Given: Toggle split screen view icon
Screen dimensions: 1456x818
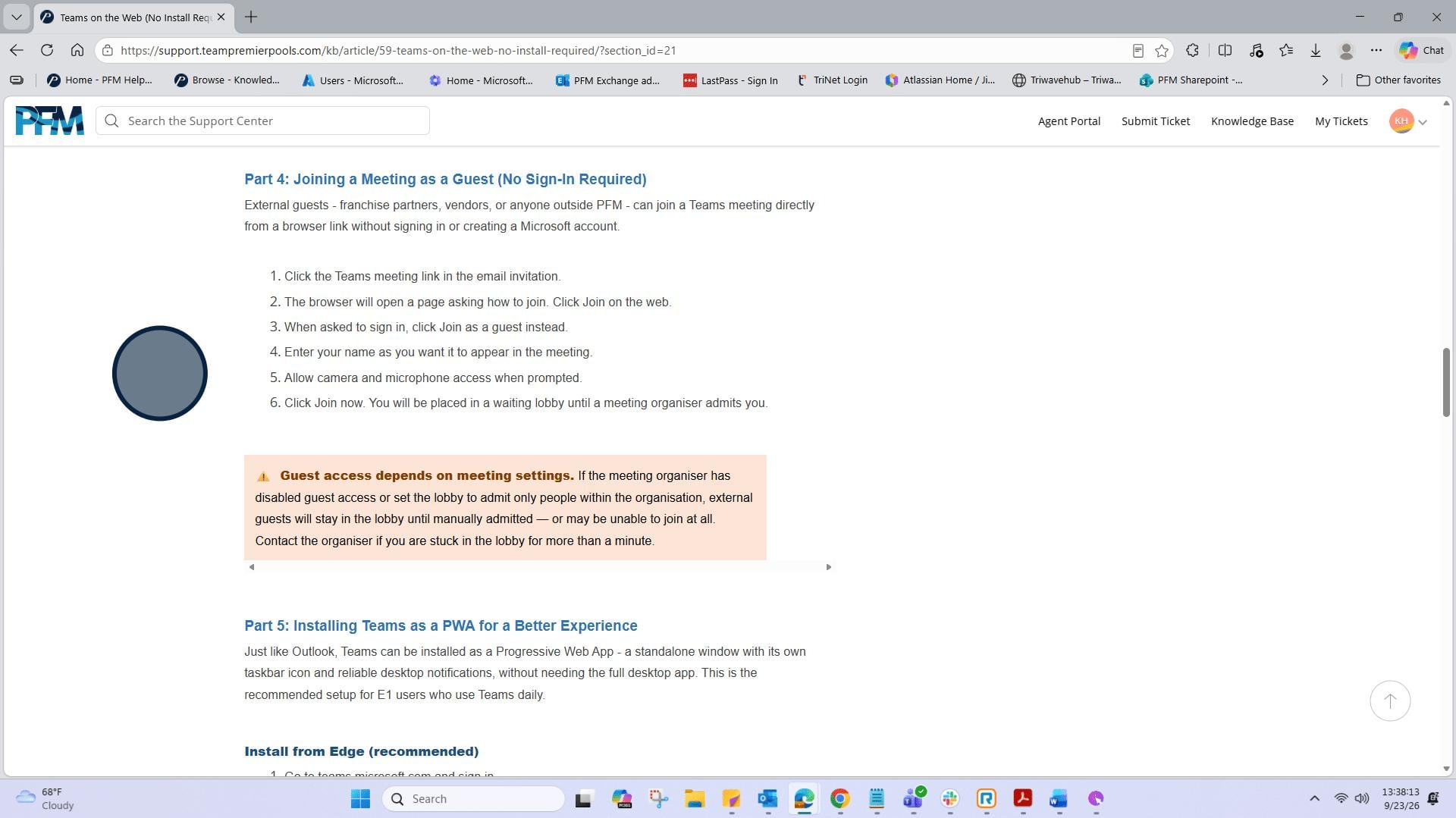Looking at the screenshot, I should 1225,50.
